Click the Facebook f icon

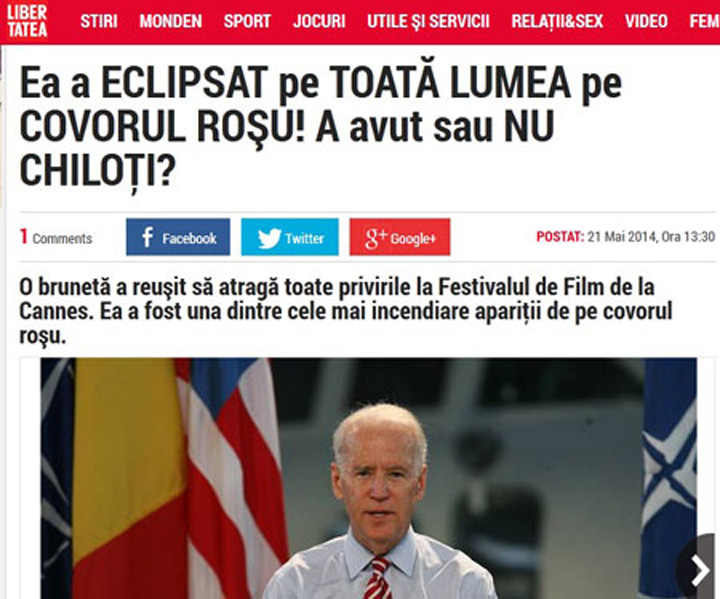[147, 237]
